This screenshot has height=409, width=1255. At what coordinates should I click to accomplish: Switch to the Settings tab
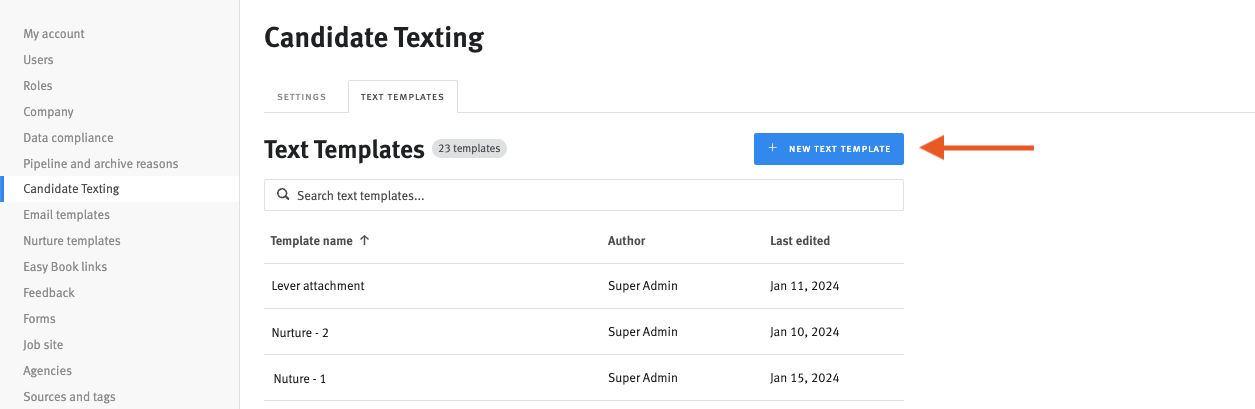(302, 97)
